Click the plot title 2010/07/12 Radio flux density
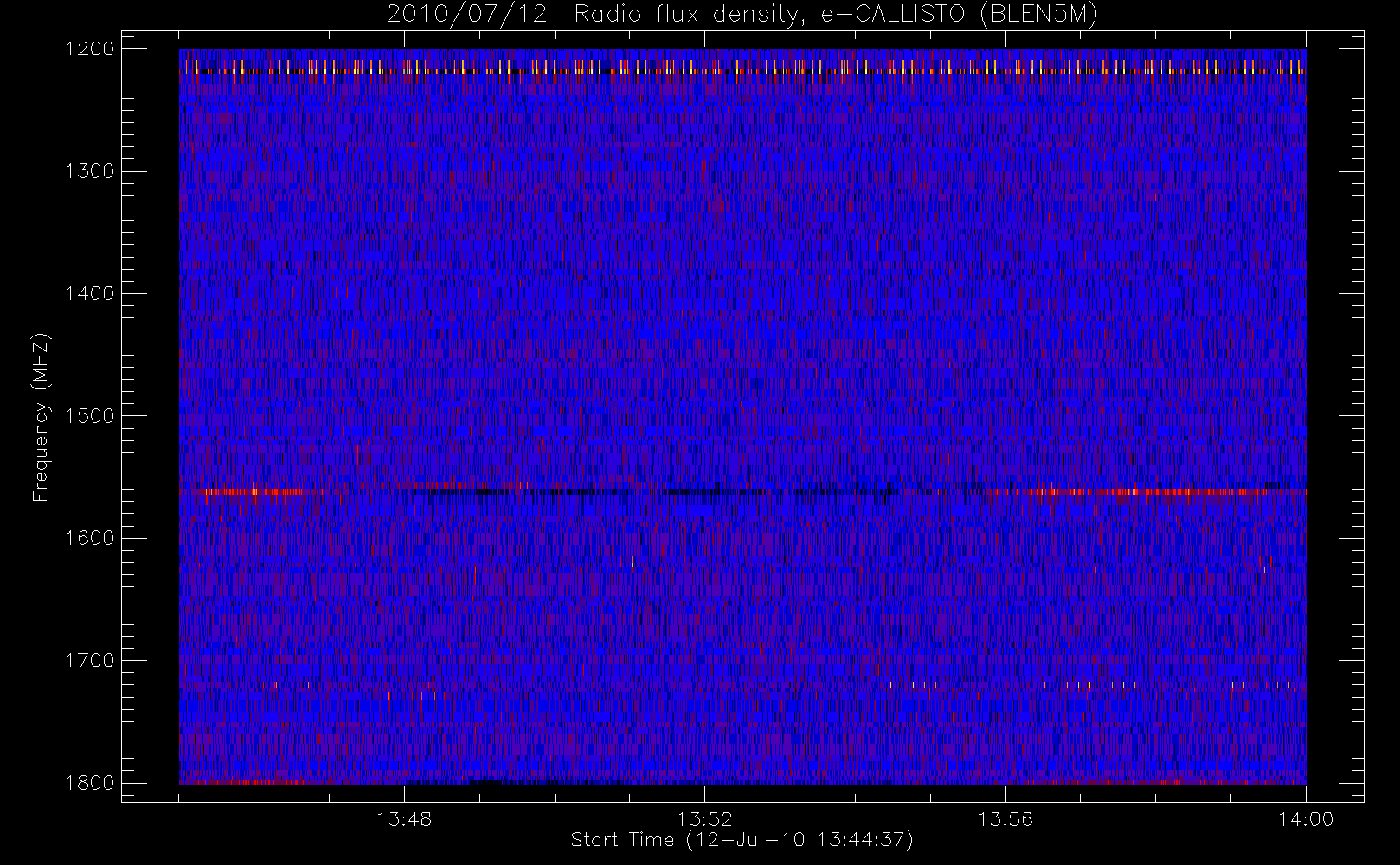This screenshot has width=1400, height=865. click(x=742, y=15)
